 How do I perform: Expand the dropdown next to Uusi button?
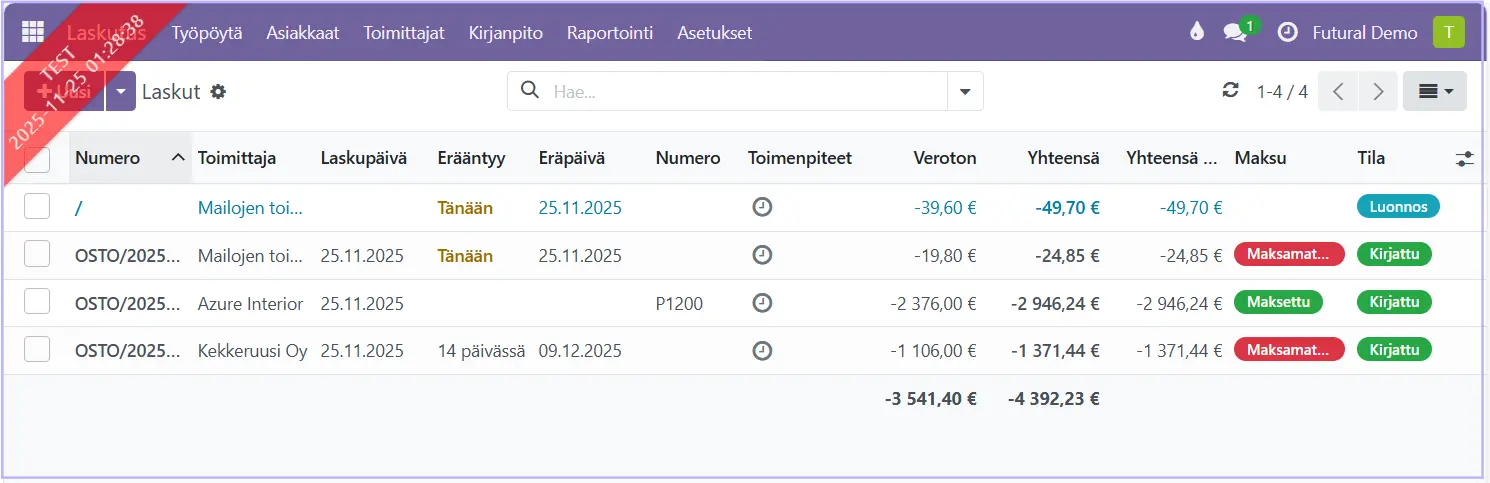[x=120, y=91]
